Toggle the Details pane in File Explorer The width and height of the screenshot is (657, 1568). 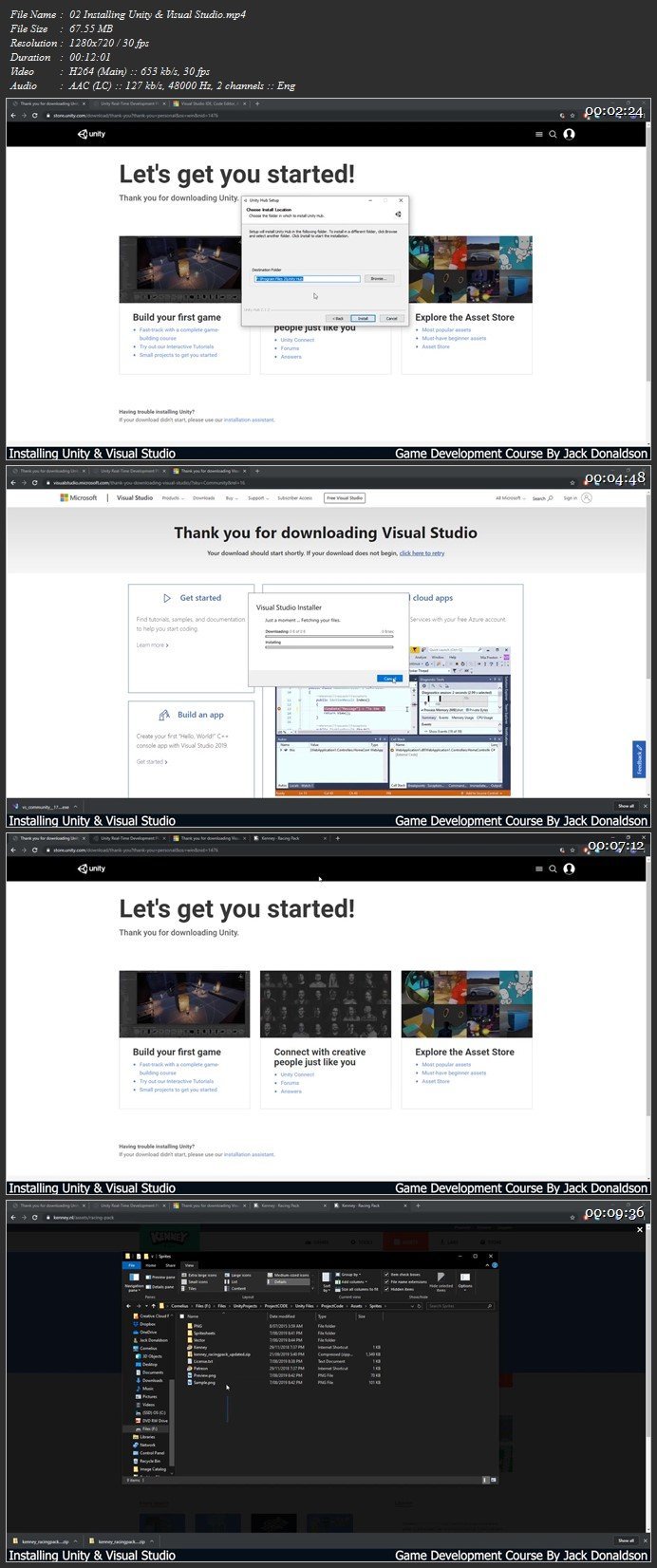coord(160,1286)
